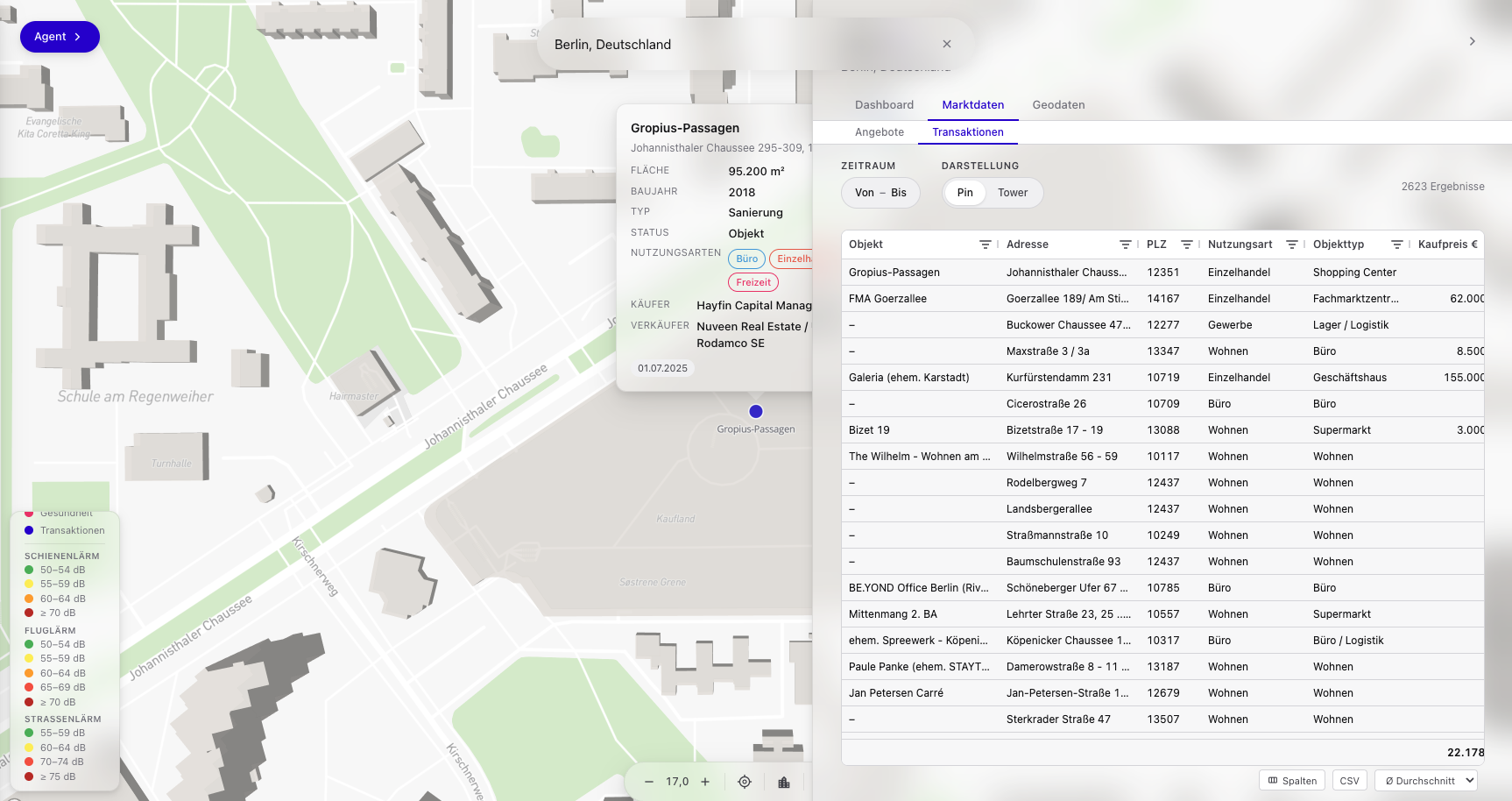
Task: Toggle Transaktionen layer in legend
Action: point(65,530)
